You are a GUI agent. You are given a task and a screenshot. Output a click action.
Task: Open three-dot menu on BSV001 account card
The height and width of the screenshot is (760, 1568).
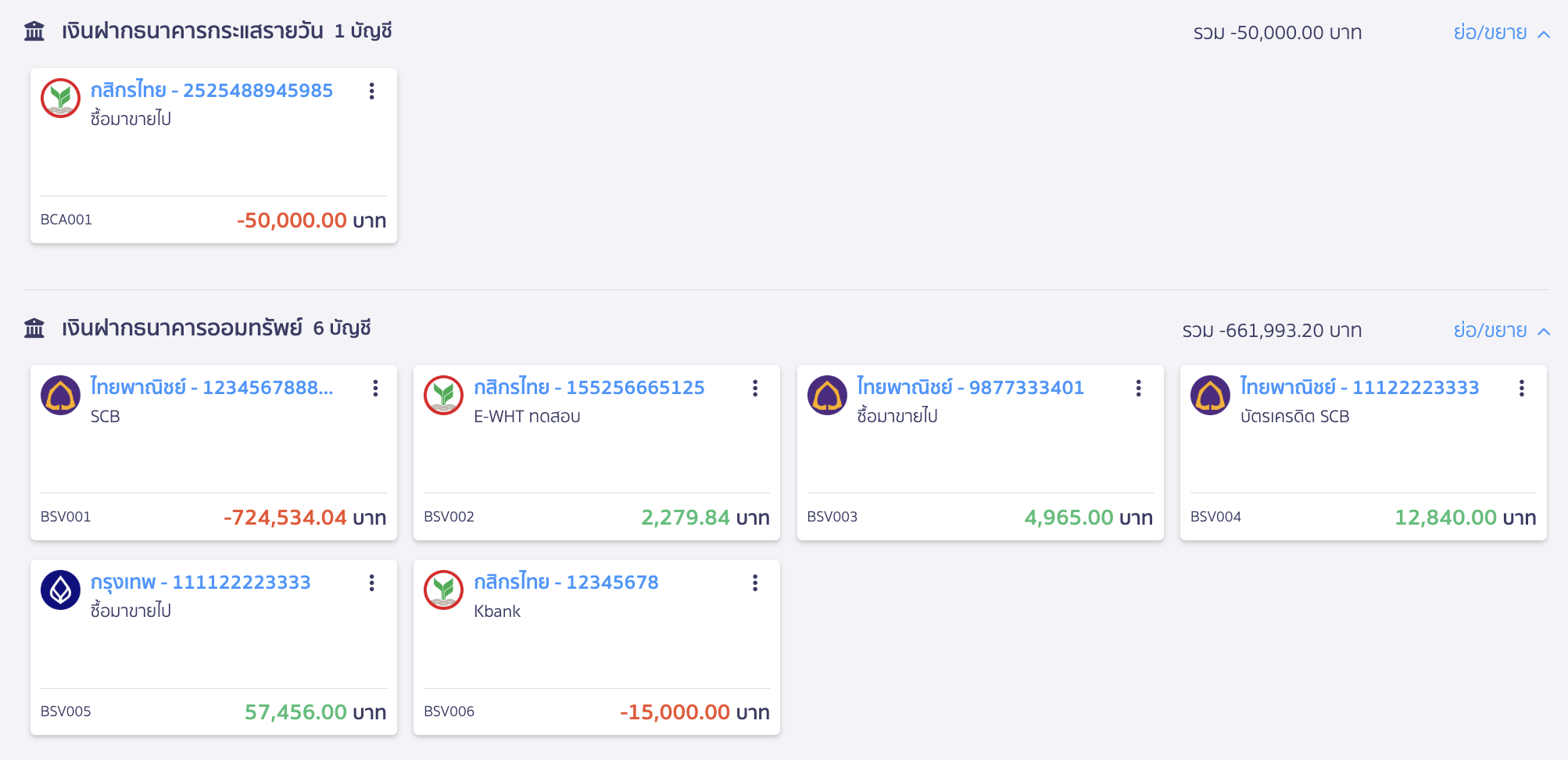pyautogui.click(x=375, y=389)
